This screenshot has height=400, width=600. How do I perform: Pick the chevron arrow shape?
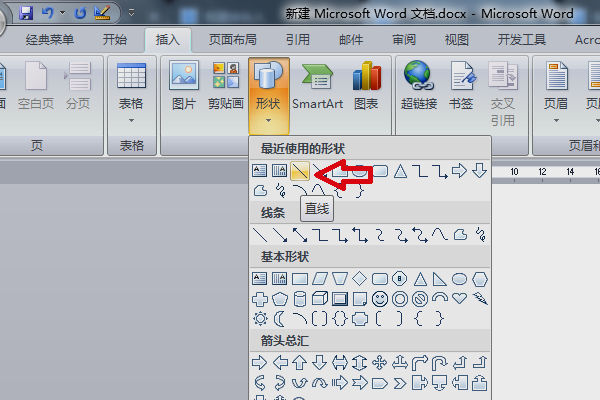[x=400, y=383]
